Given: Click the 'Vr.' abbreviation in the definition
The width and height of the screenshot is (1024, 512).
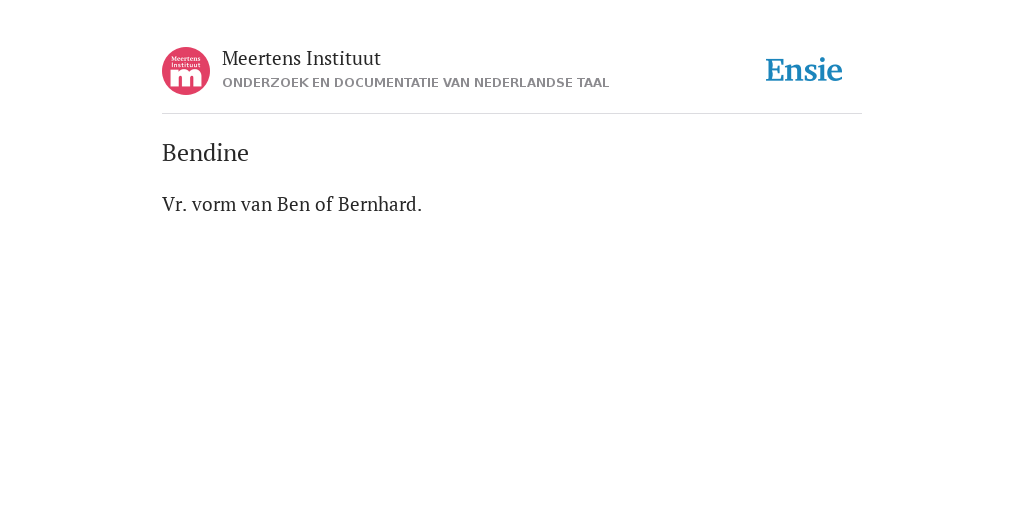Looking at the screenshot, I should pos(174,205).
